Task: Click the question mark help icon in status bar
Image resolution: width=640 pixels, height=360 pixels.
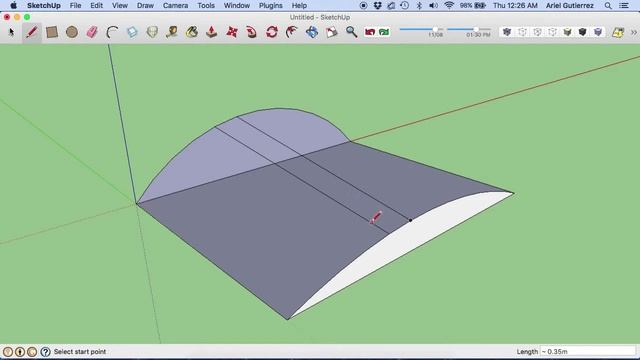Action: pyautogui.click(x=45, y=351)
